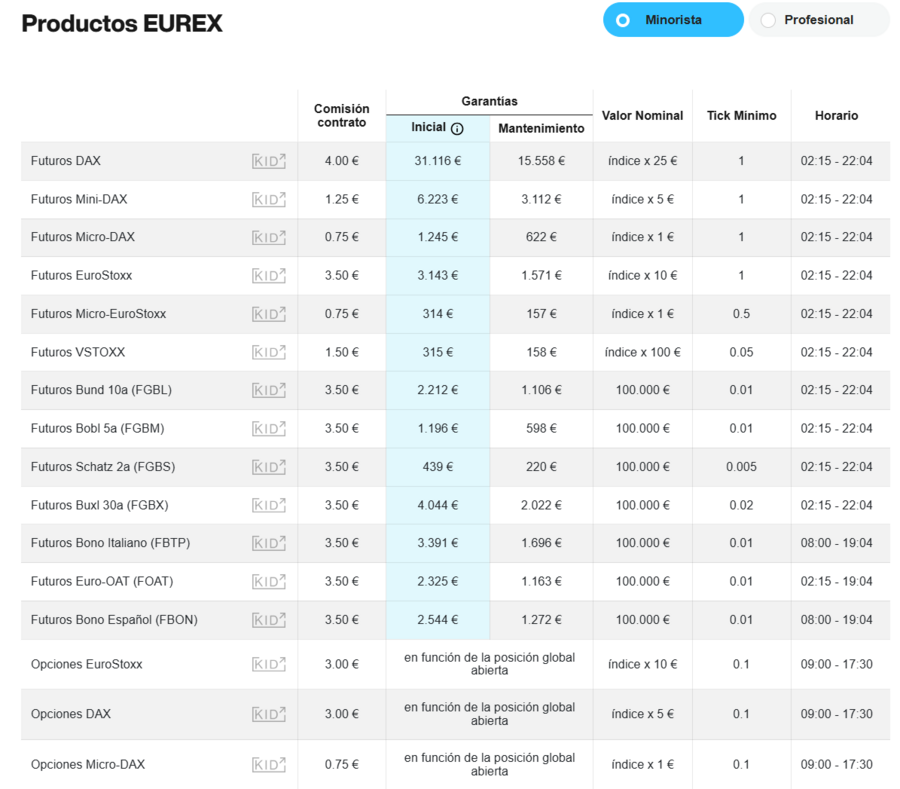
Task: Click the 4.00 € commission for DAX
Action: (342, 161)
